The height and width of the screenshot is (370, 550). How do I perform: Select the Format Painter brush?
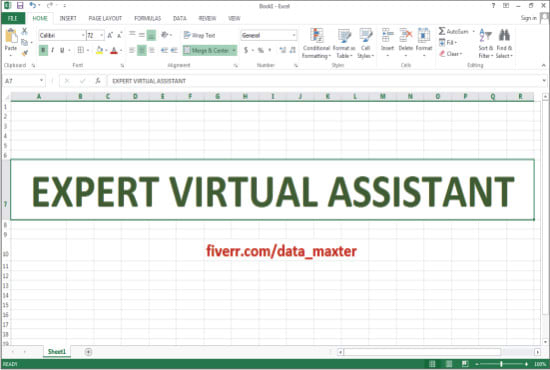tap(24, 53)
